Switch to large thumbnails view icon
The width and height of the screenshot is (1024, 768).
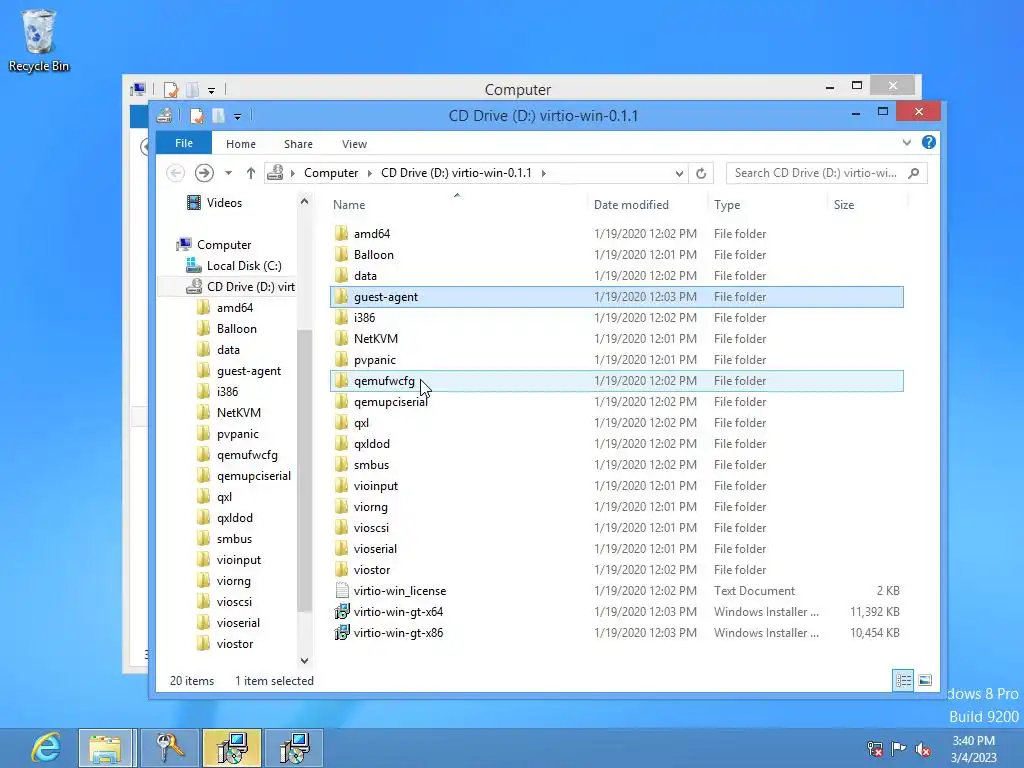click(x=925, y=680)
